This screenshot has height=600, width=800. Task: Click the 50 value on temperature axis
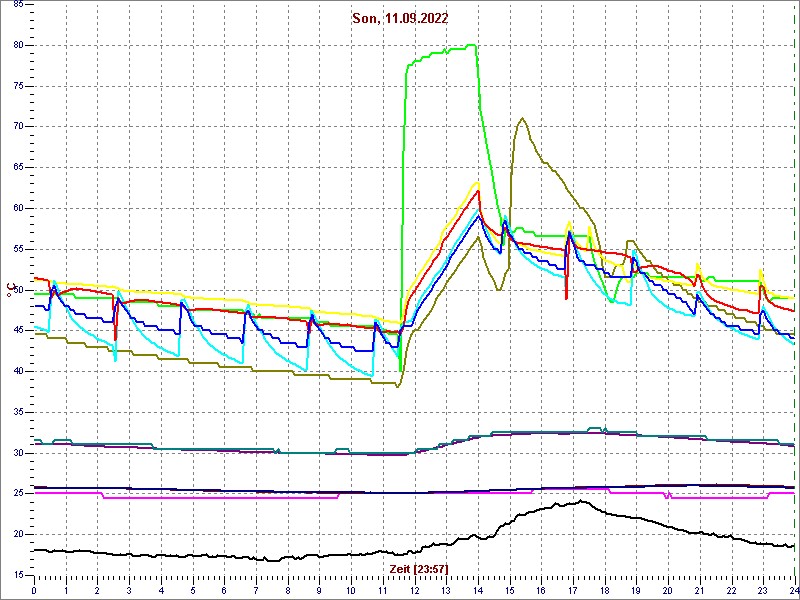pos(17,290)
